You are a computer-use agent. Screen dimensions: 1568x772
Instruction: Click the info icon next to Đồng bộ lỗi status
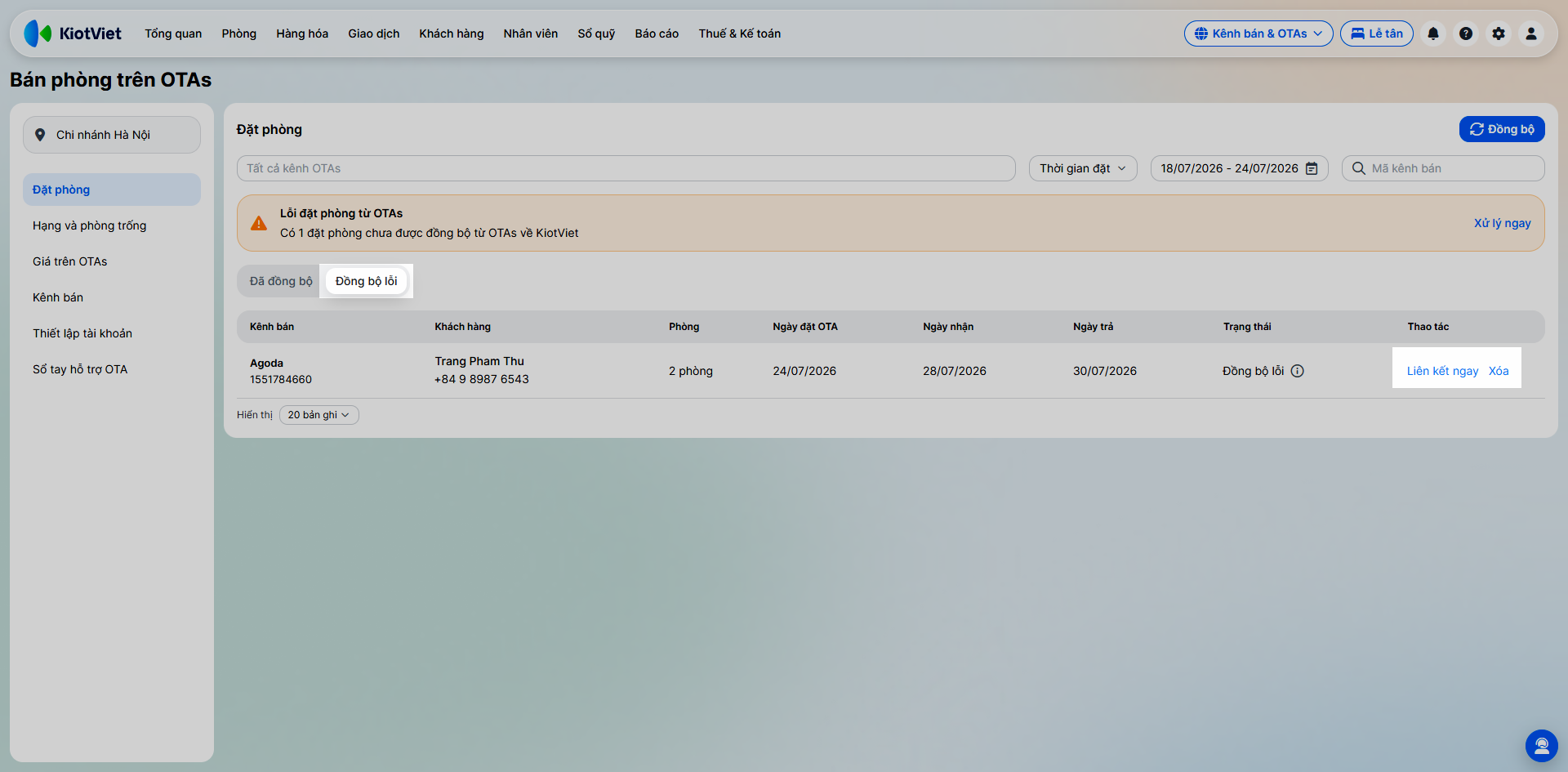(x=1297, y=371)
